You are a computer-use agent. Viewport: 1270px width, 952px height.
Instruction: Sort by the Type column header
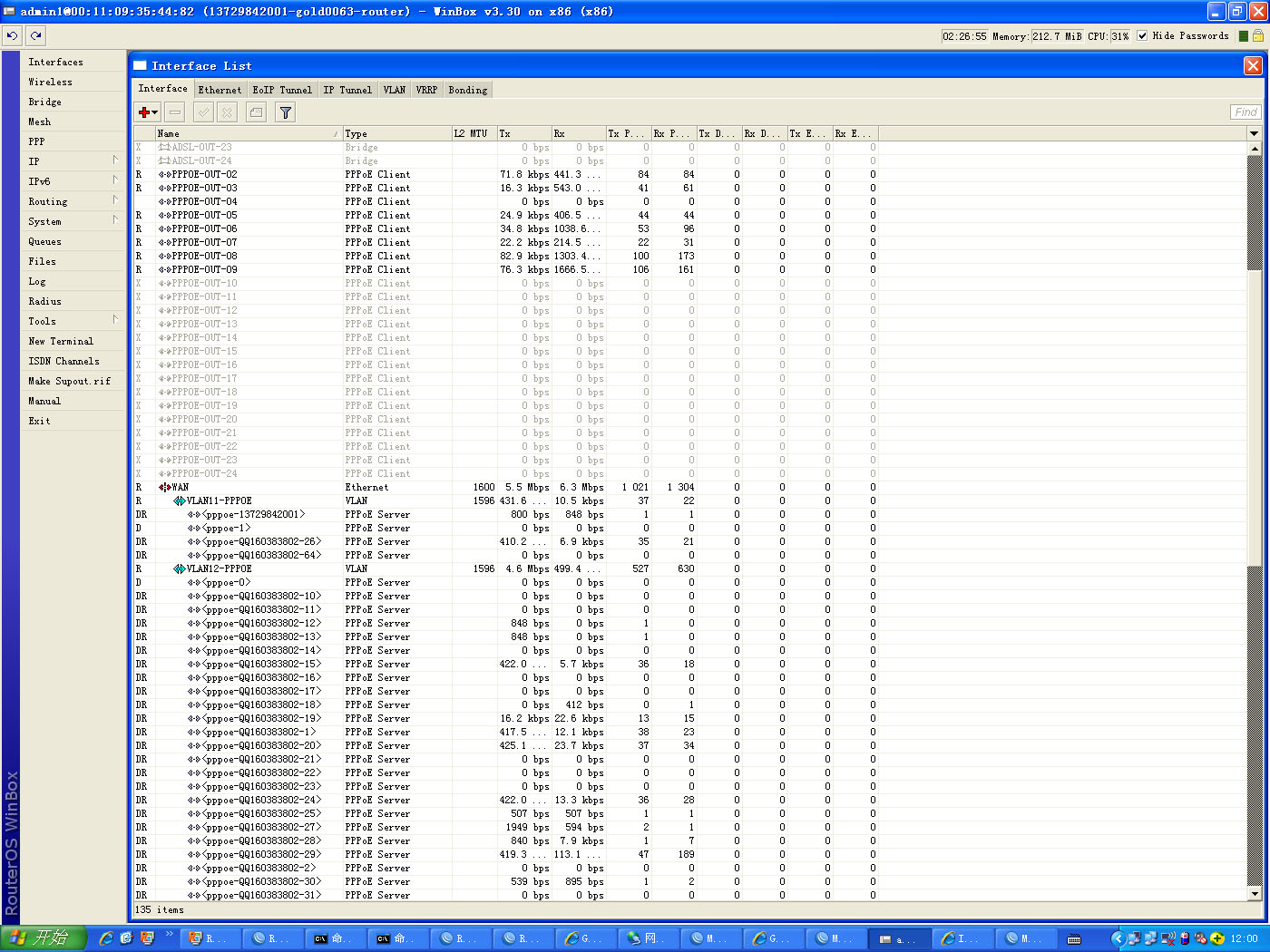click(397, 133)
